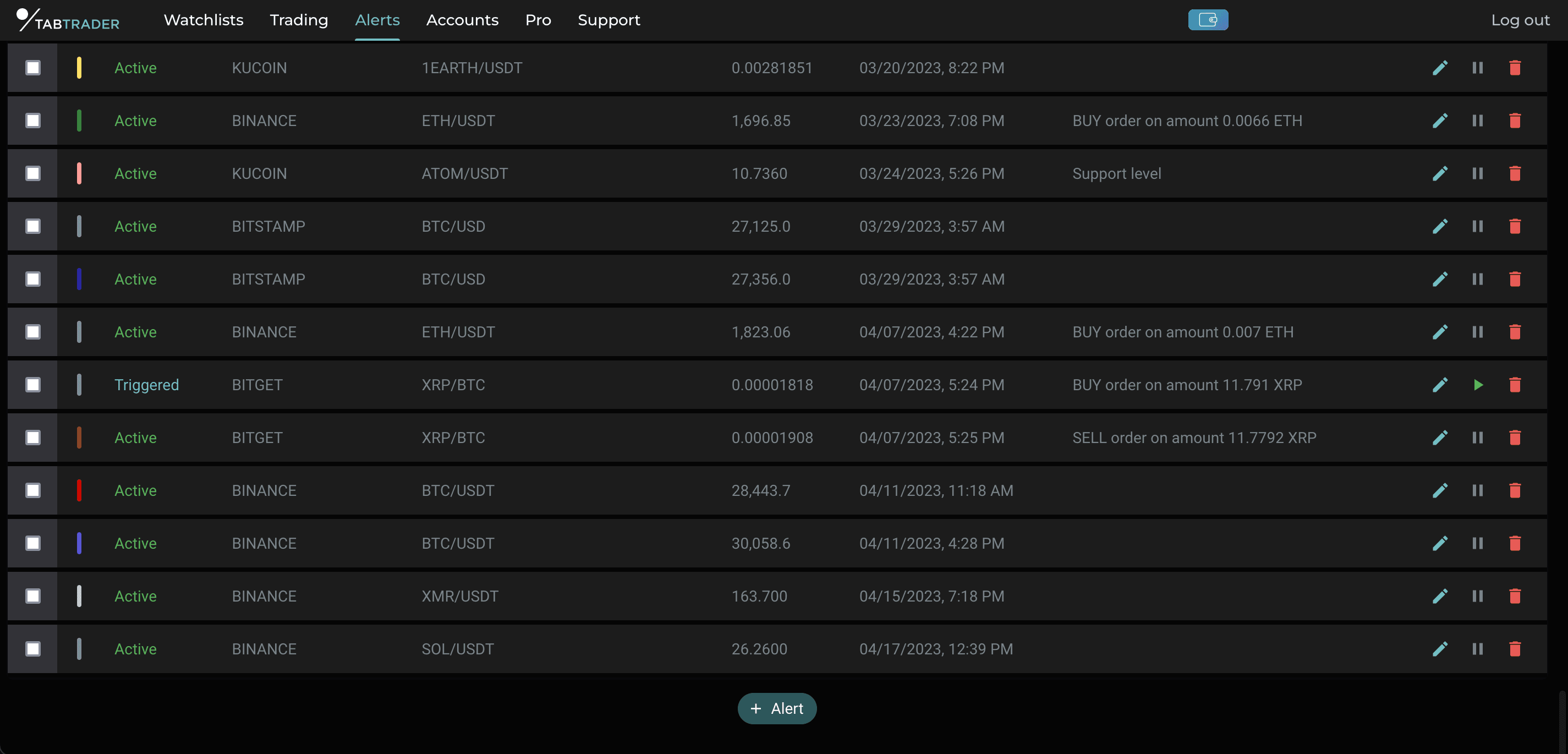The width and height of the screenshot is (1568, 754).
Task: Delete the ETH/USDT 1,696.85 alert
Action: (1515, 121)
